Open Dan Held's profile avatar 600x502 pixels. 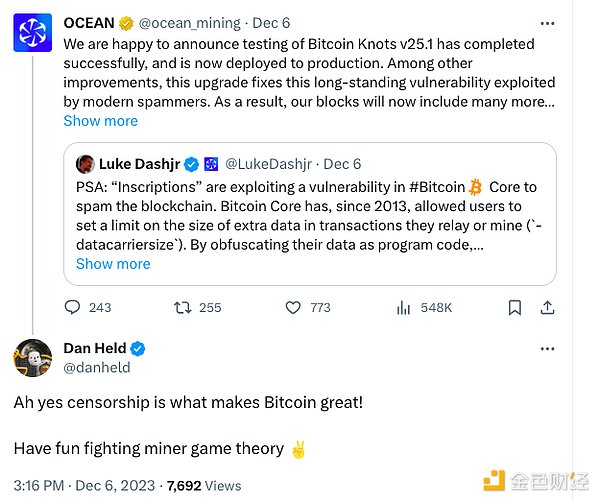[33, 358]
